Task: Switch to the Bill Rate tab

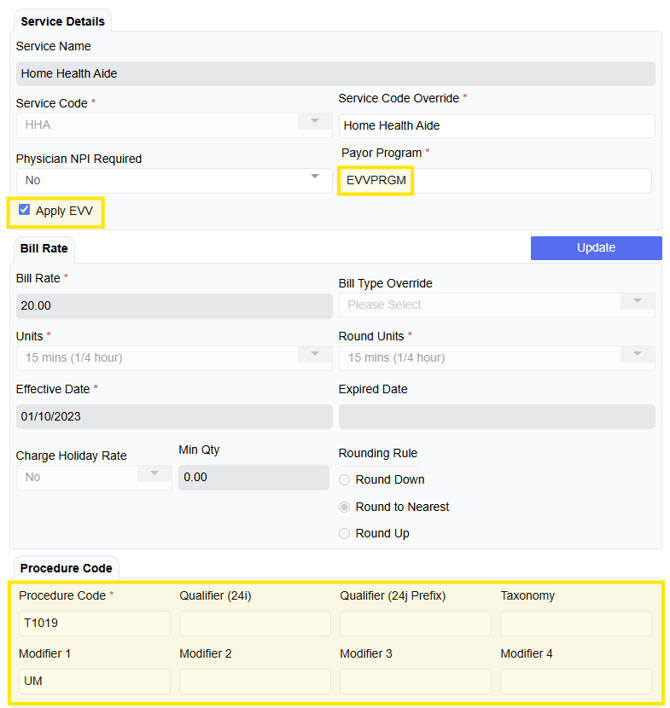Action: tap(44, 248)
